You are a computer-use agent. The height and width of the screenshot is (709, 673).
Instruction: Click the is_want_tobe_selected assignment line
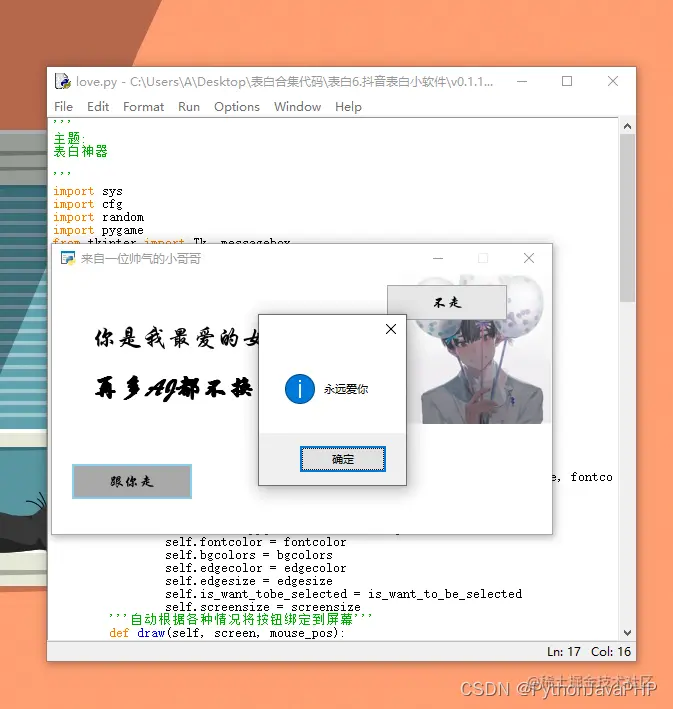(x=343, y=594)
